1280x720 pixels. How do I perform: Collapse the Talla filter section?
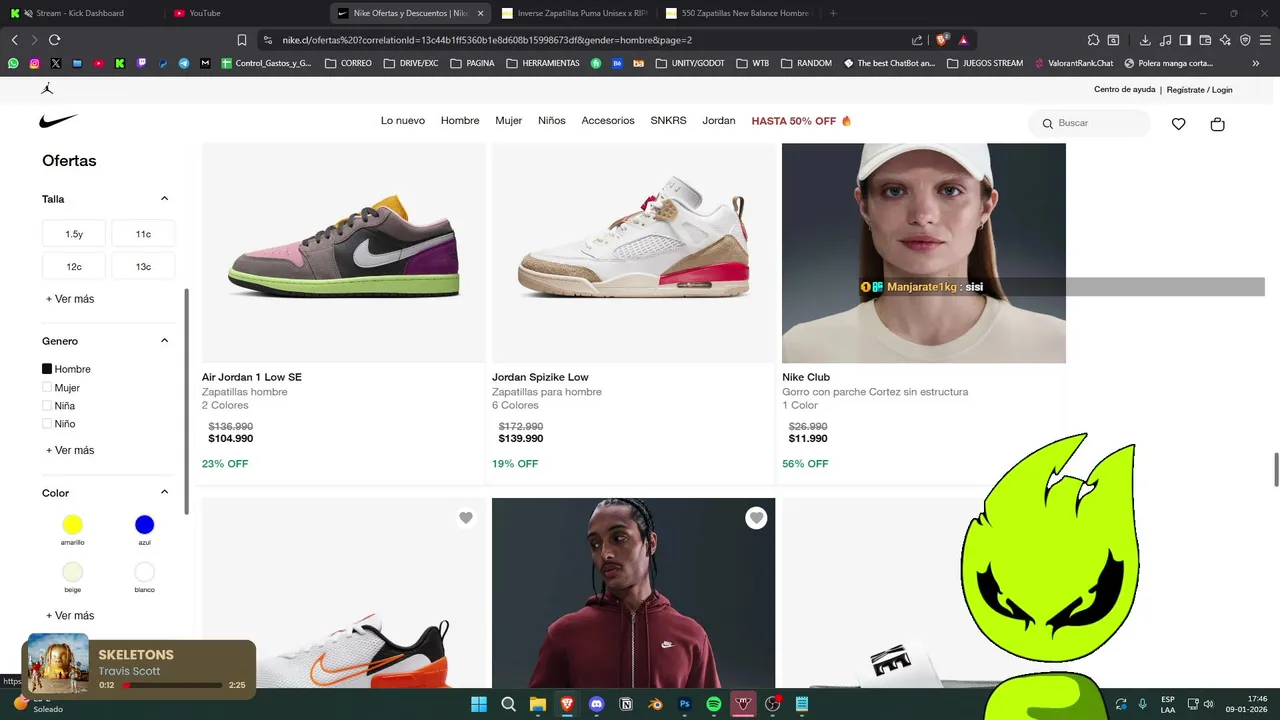tap(165, 198)
